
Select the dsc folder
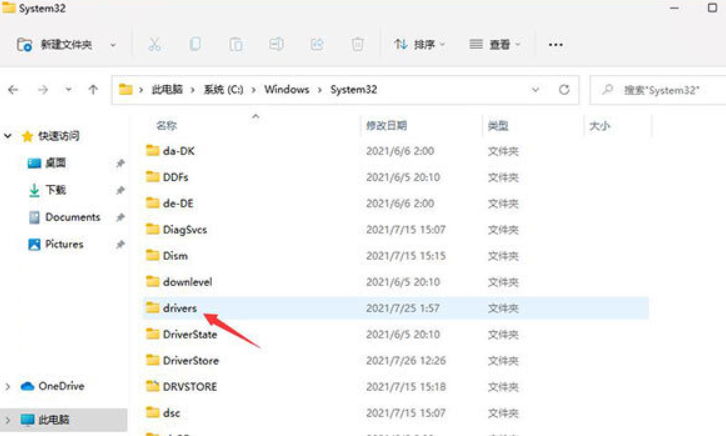171,413
